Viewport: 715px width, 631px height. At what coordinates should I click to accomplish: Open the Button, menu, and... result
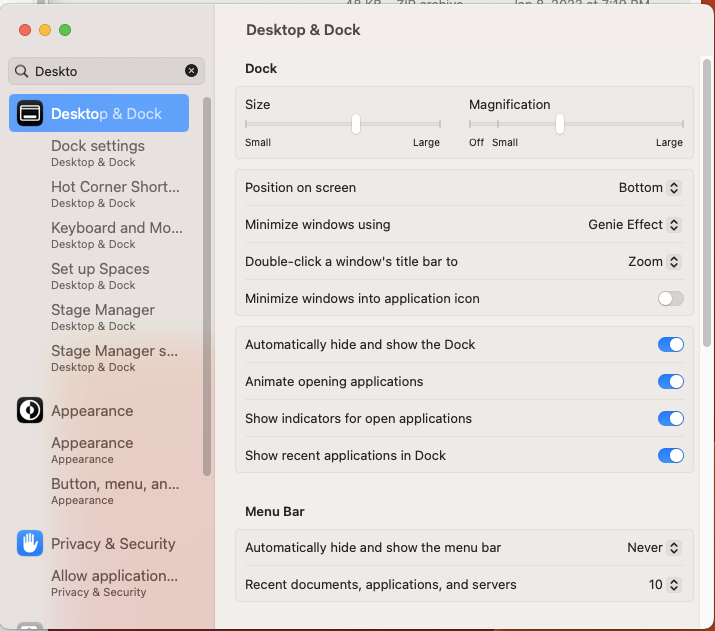click(x=115, y=491)
